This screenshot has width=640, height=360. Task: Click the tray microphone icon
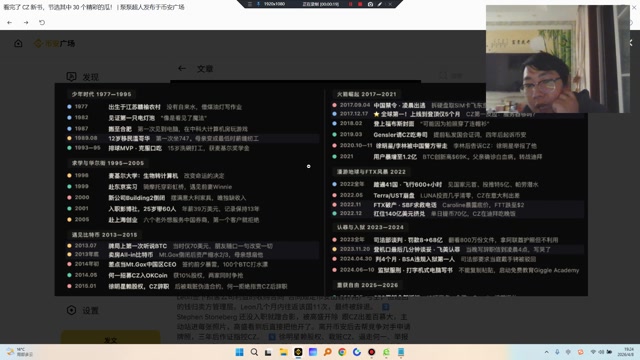pyautogui.click(x=557, y=352)
